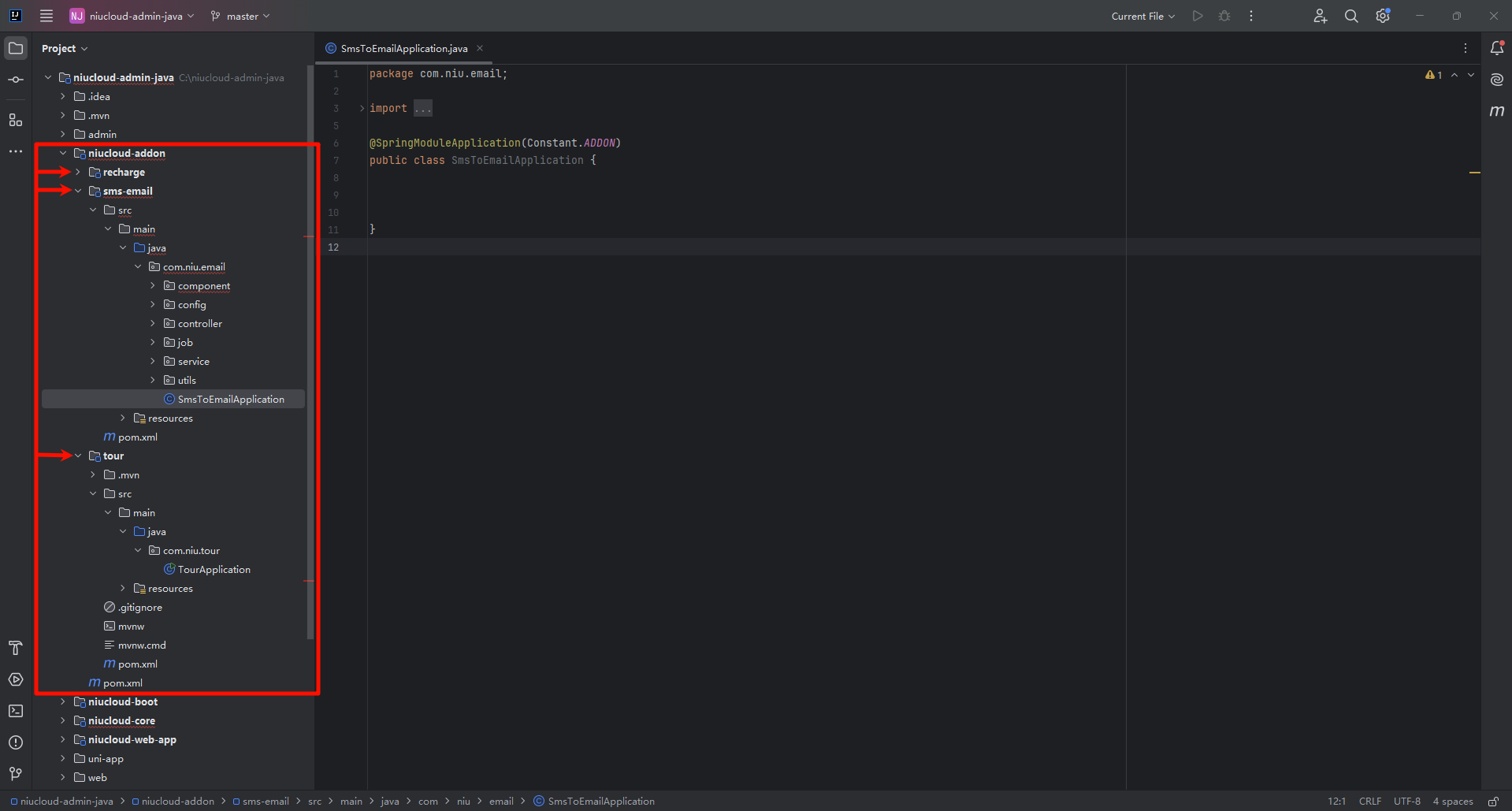Expand the recharge module
This screenshot has height=811, width=1512.
78,172
